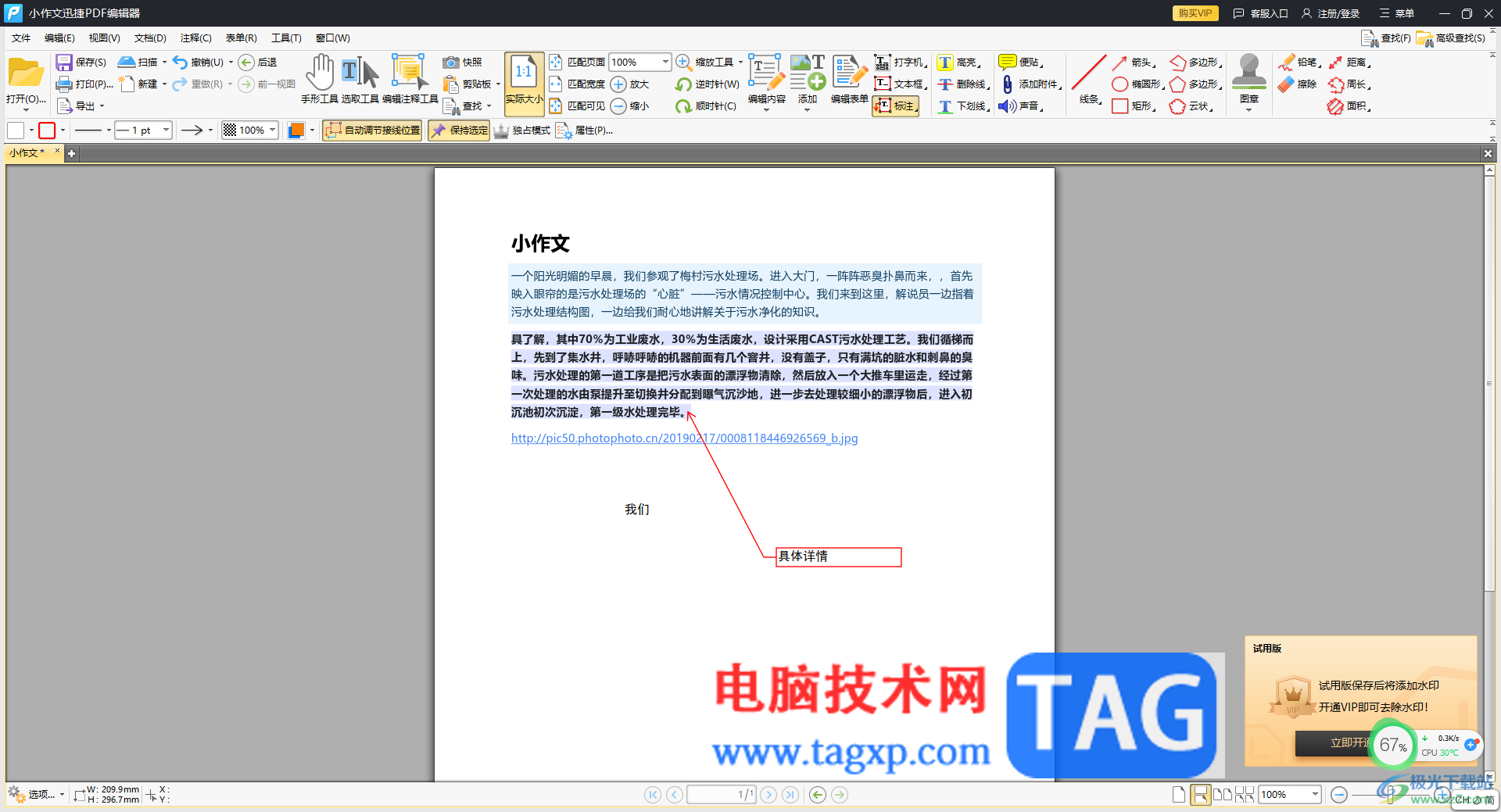
Task: Add a 便贴 sticky note
Action: [1020, 62]
